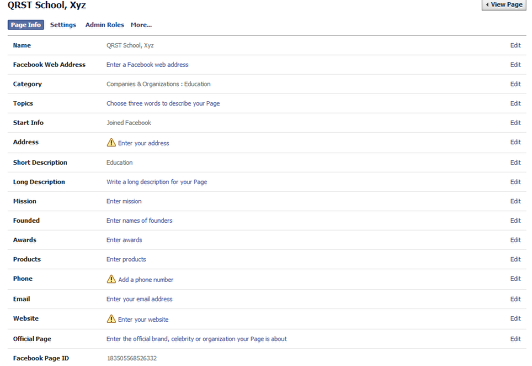Click the warning icon in the Address row

pyautogui.click(x=111, y=142)
